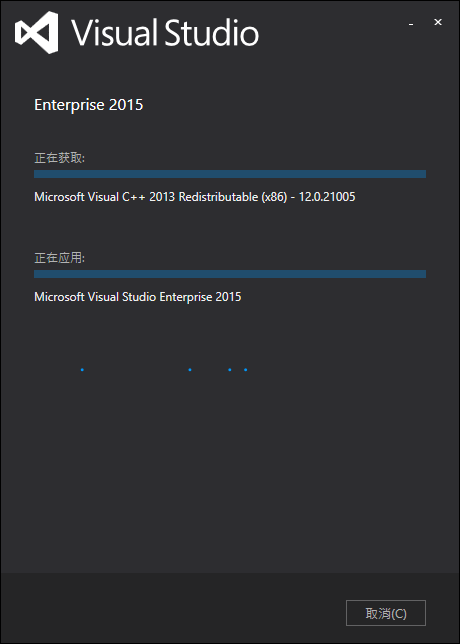Click the Visual C++ 2013 Redistributable package text
The image size is (460, 644).
tap(195, 197)
